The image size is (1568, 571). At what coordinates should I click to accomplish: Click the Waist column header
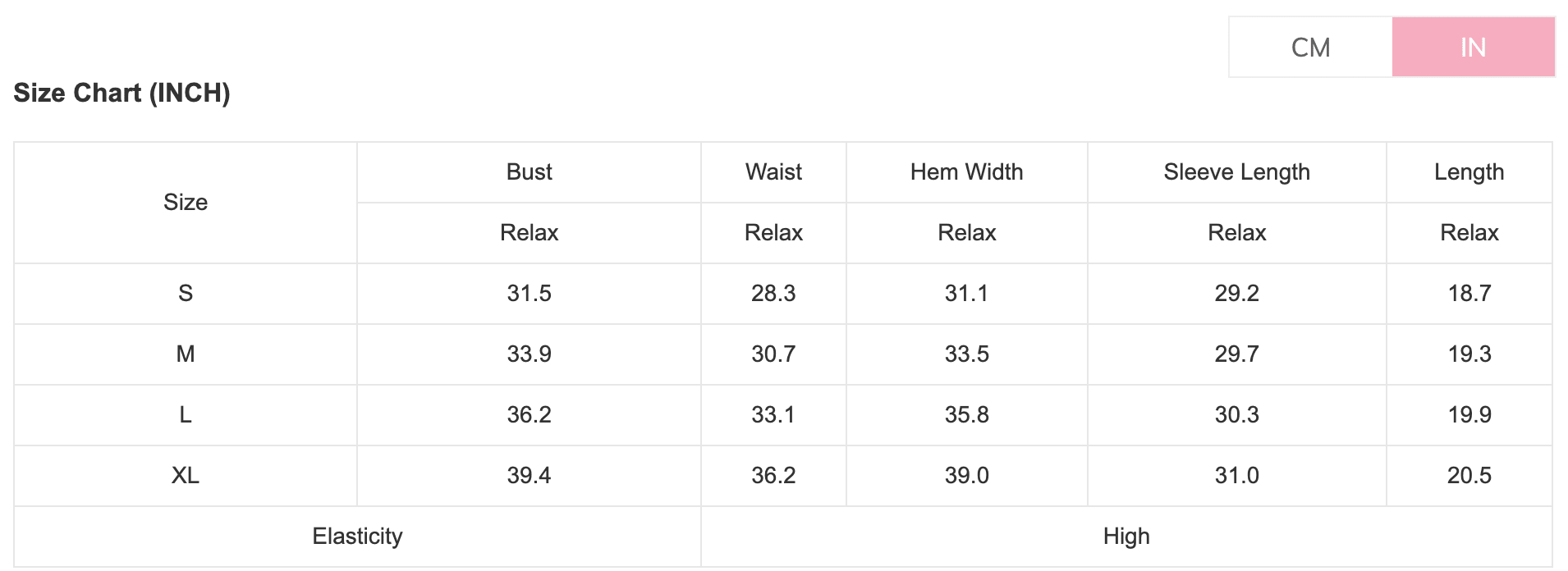tap(773, 172)
